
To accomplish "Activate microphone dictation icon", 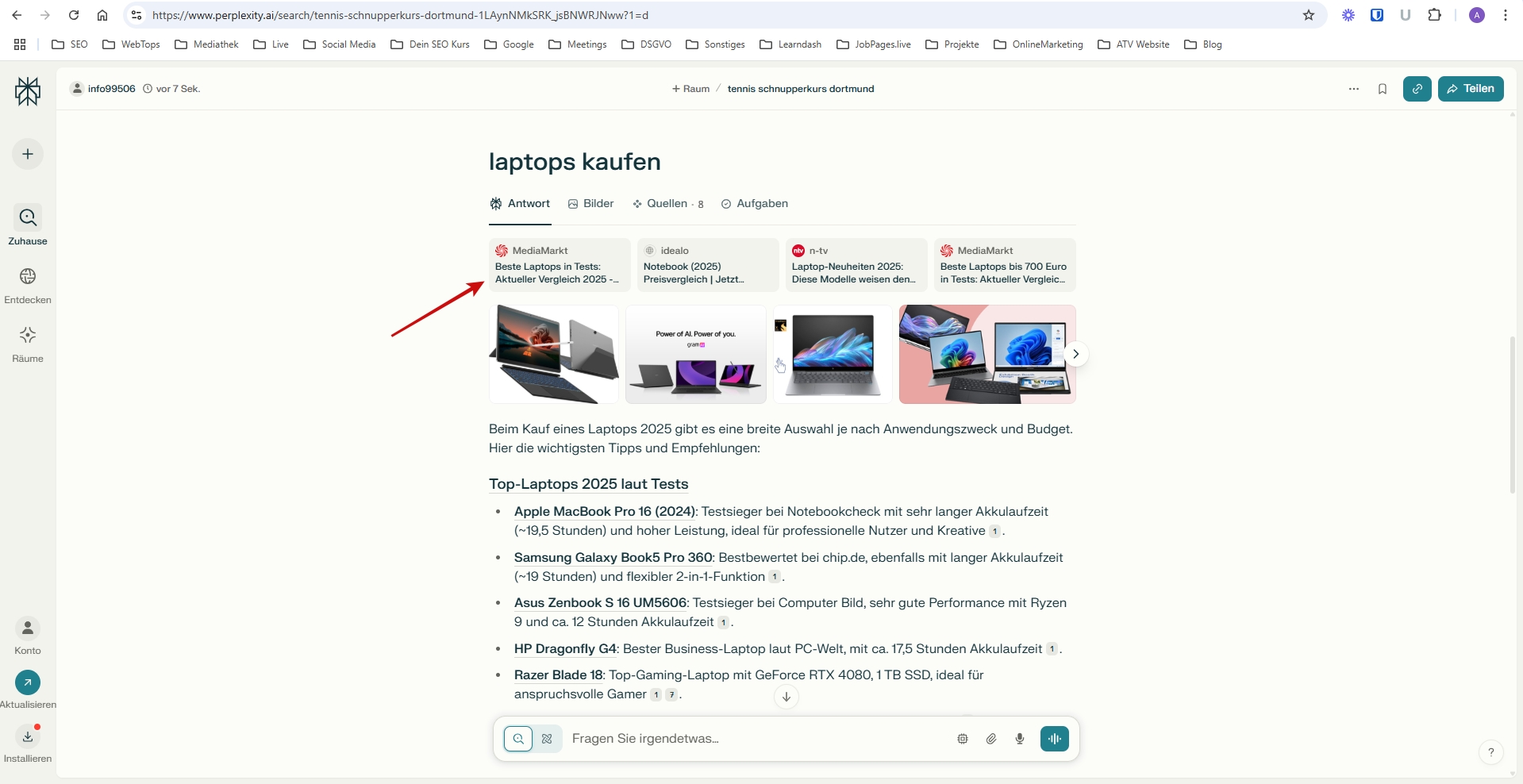I will 1020,739.
